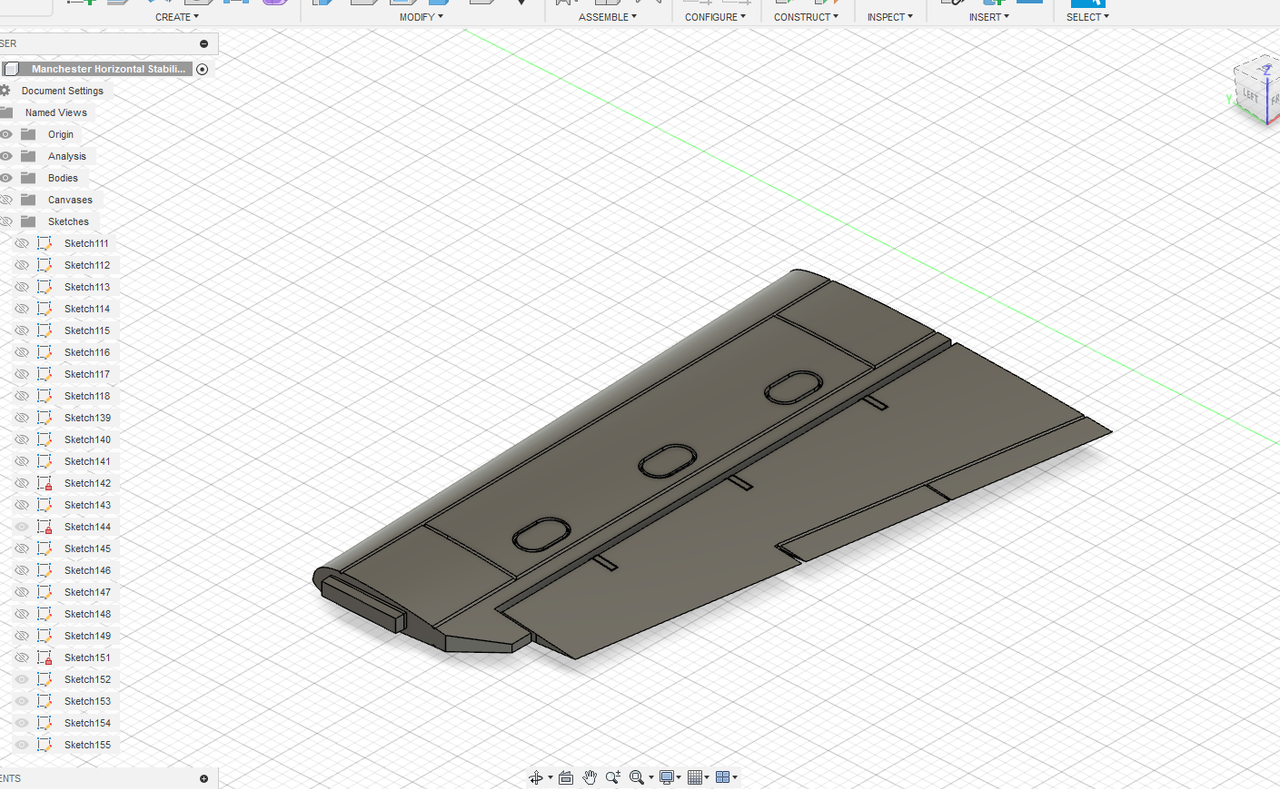Open the MODIFY dropdown

coord(420,16)
